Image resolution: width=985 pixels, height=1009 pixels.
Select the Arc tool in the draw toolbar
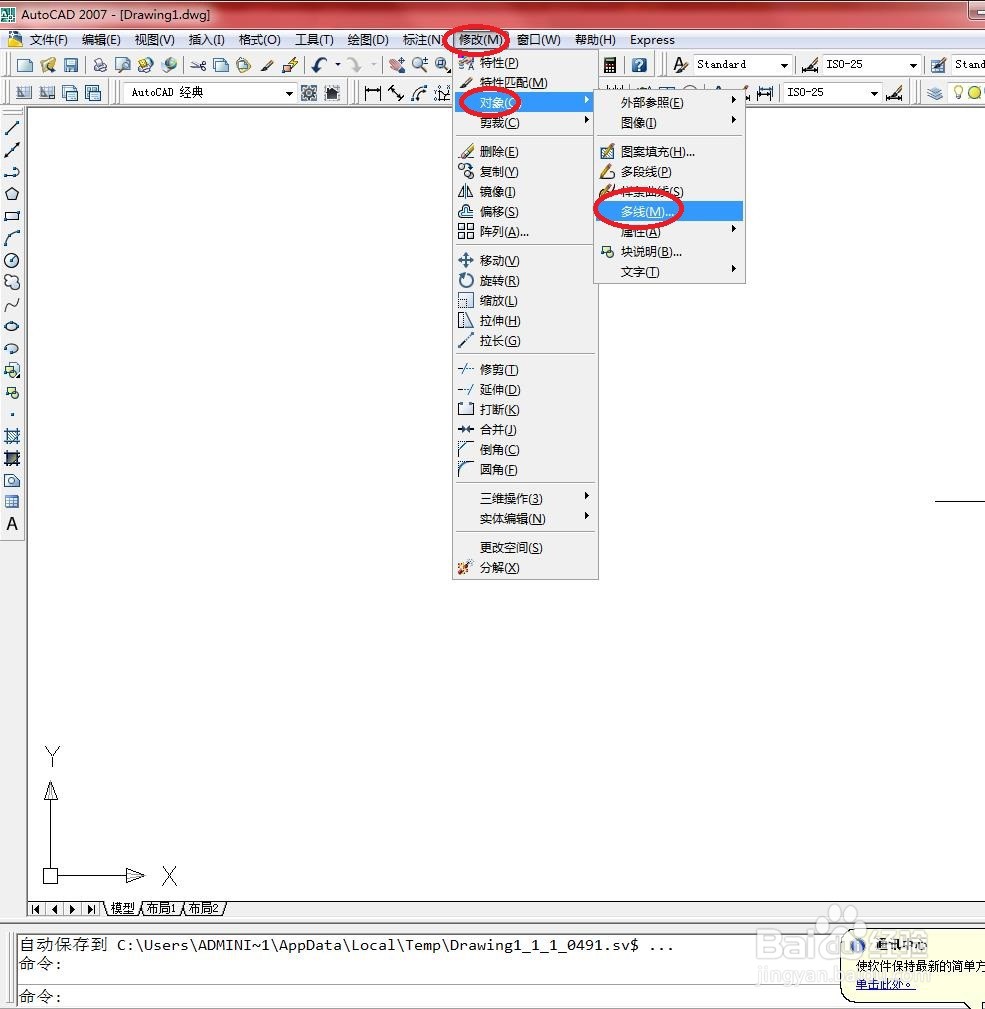(12, 238)
